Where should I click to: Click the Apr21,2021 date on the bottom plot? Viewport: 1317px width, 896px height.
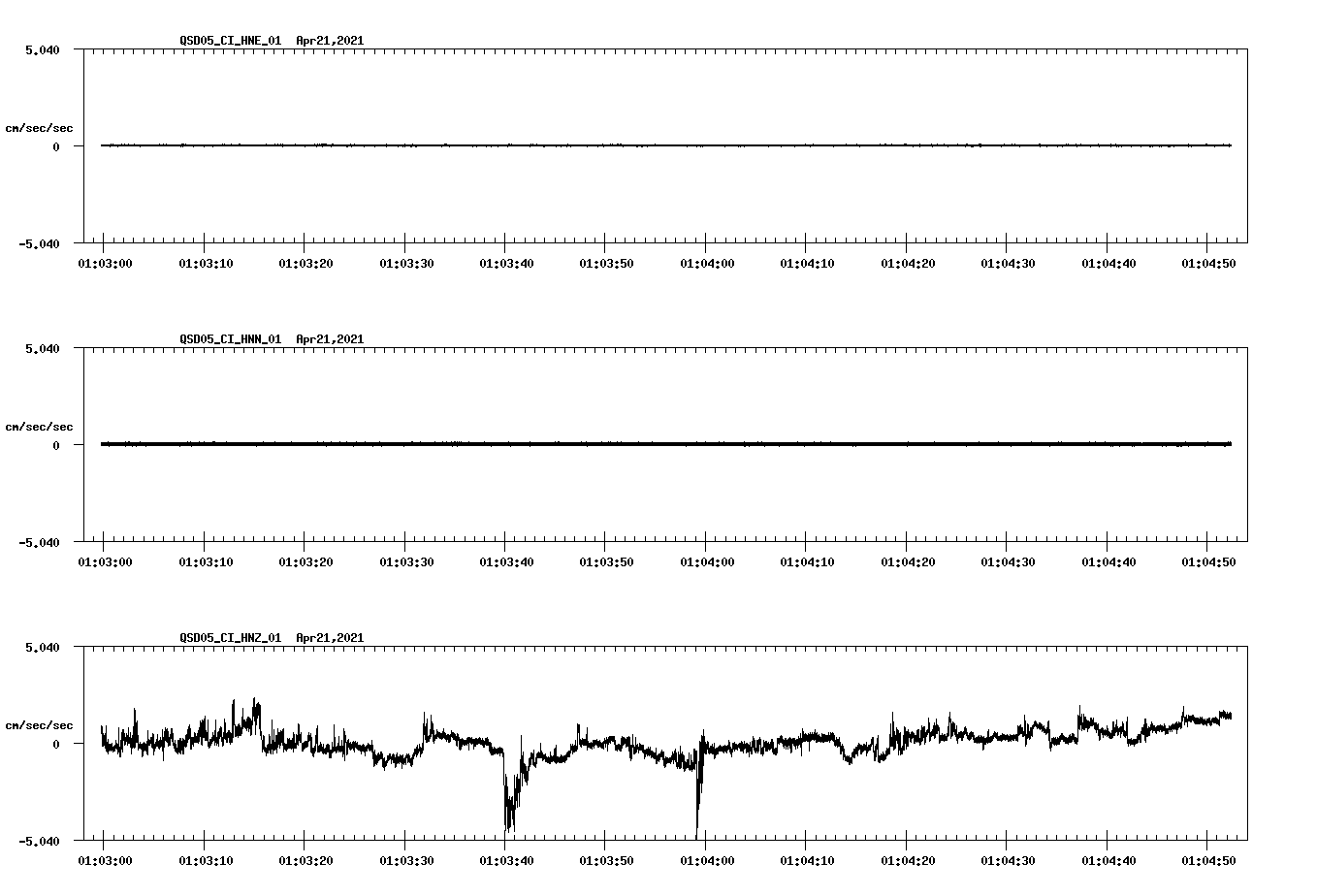329,638
